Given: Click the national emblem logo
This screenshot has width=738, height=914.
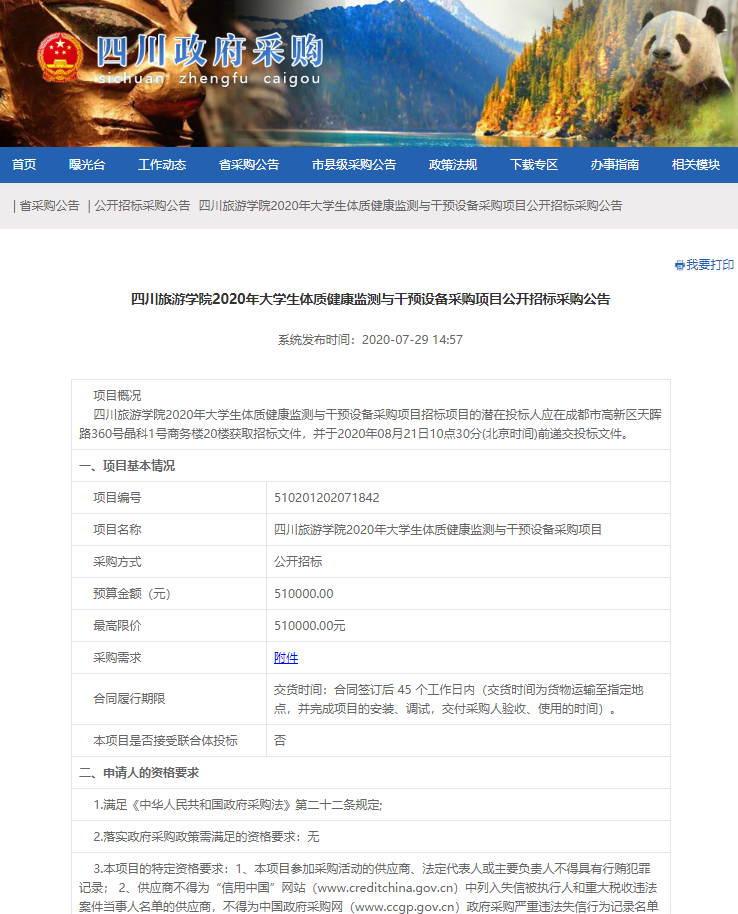Looking at the screenshot, I should click(60, 57).
